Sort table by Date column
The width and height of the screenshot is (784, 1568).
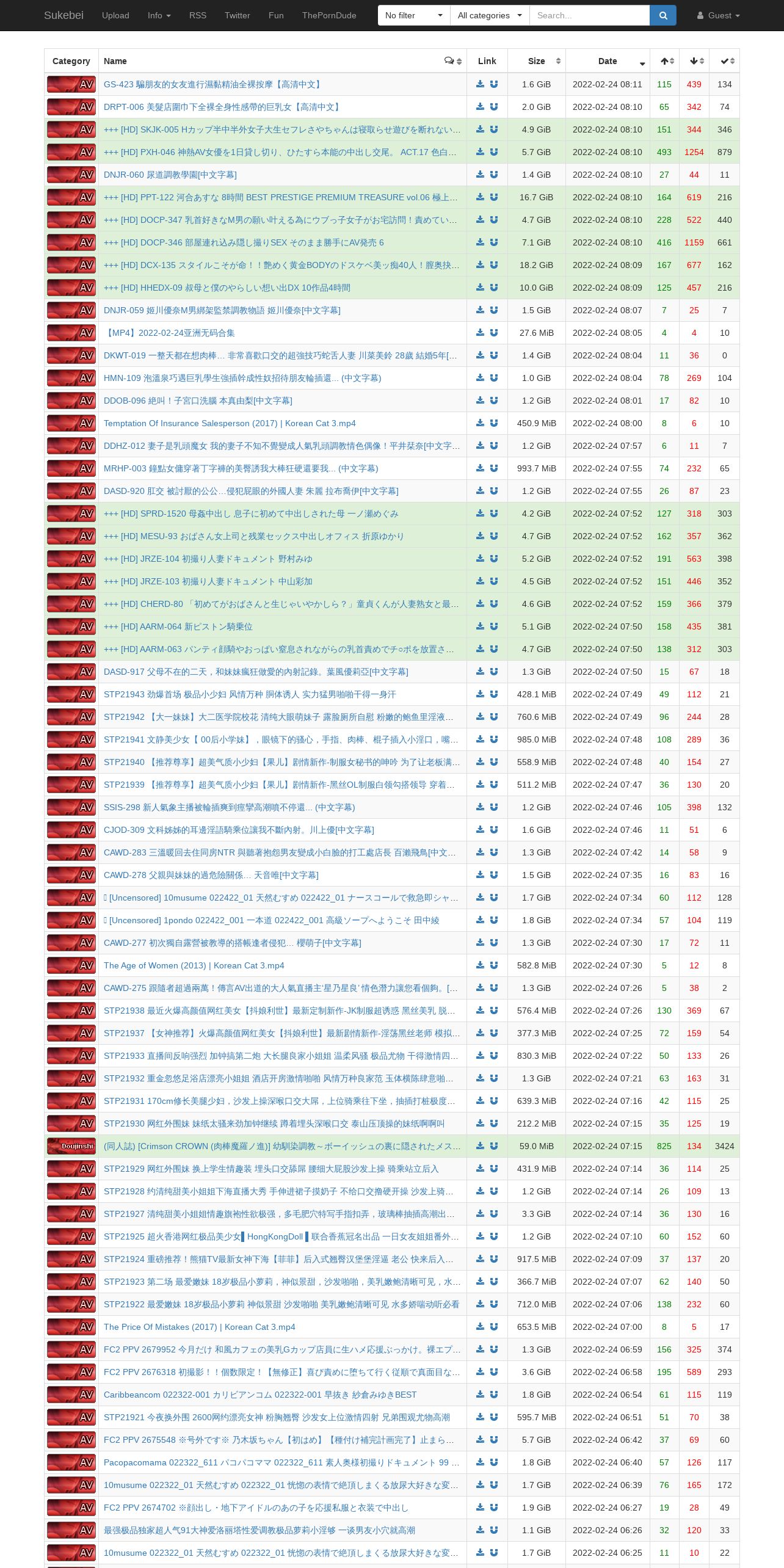tap(608, 61)
